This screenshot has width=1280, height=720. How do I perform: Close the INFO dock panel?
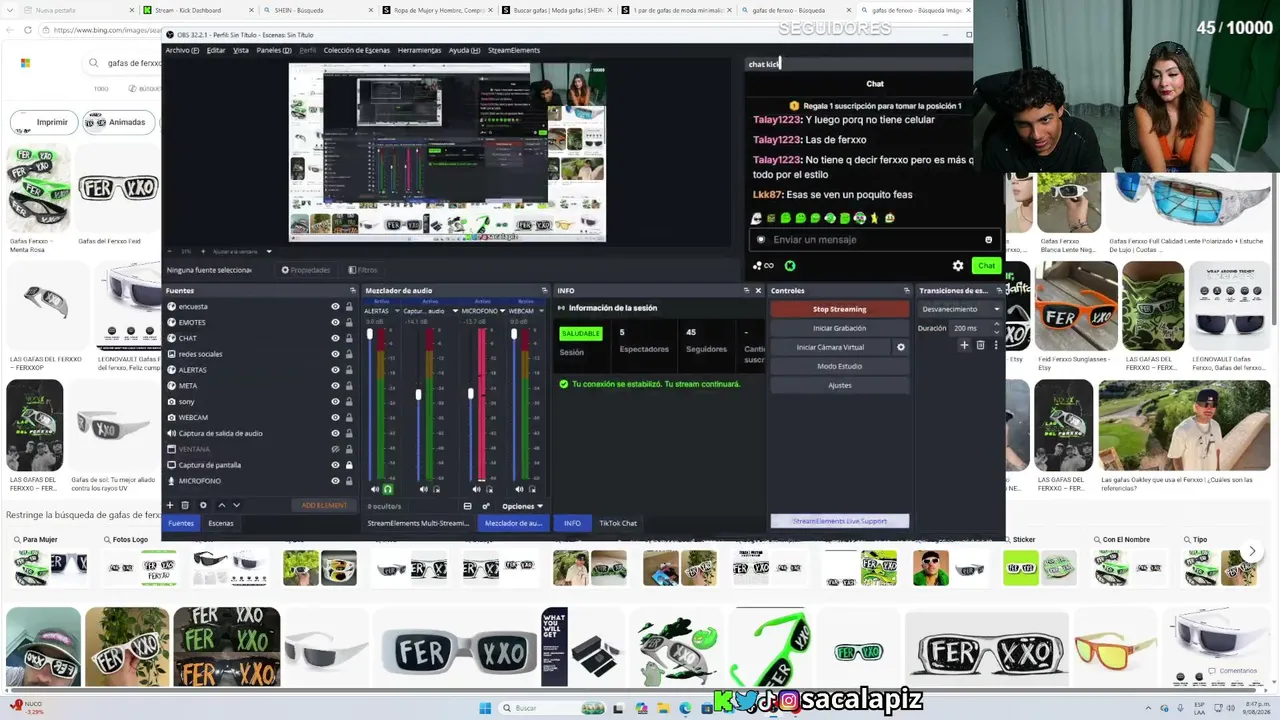point(758,291)
